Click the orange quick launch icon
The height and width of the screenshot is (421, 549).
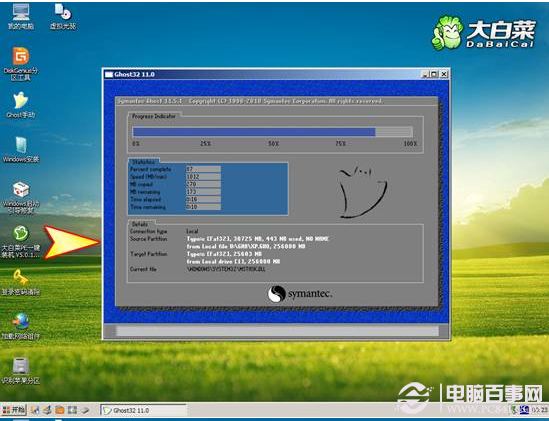click(x=60, y=410)
